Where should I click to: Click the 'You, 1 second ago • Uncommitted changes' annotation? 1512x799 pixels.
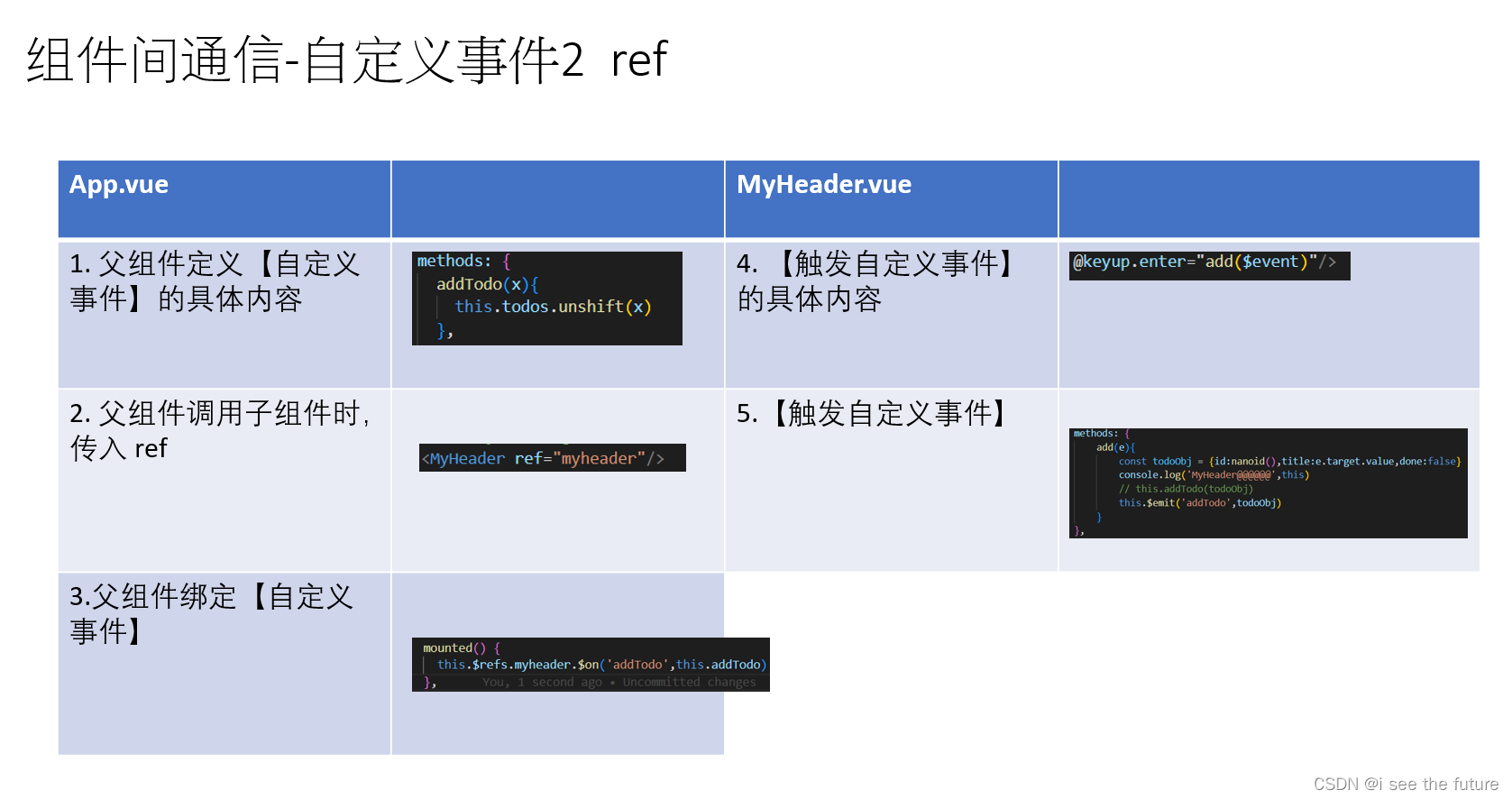619,683
